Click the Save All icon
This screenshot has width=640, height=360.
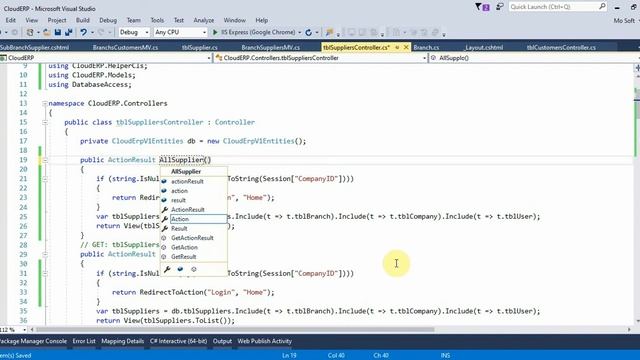pyautogui.click(x=69, y=32)
